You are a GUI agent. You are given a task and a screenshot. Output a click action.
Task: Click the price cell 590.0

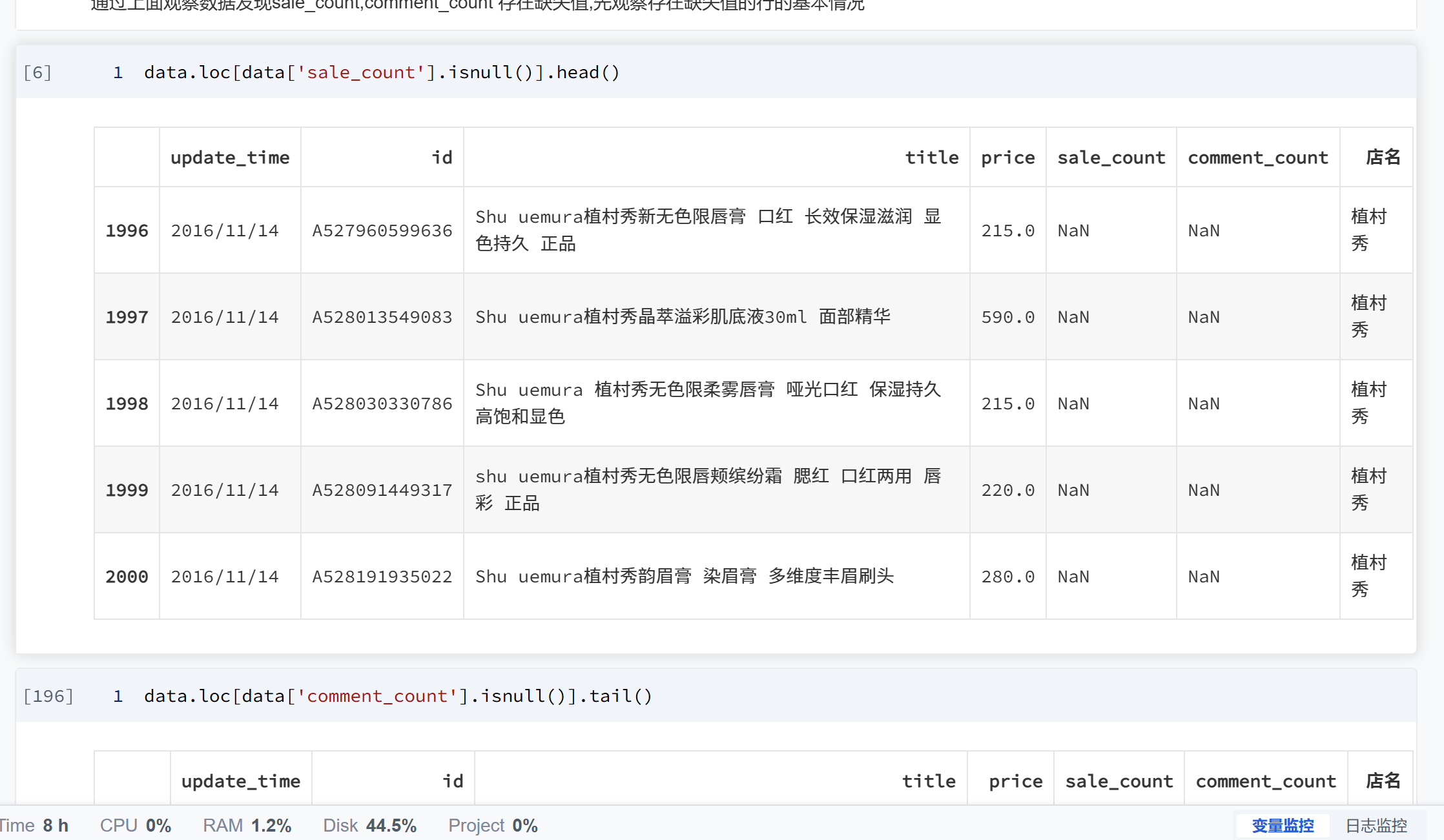click(1007, 317)
